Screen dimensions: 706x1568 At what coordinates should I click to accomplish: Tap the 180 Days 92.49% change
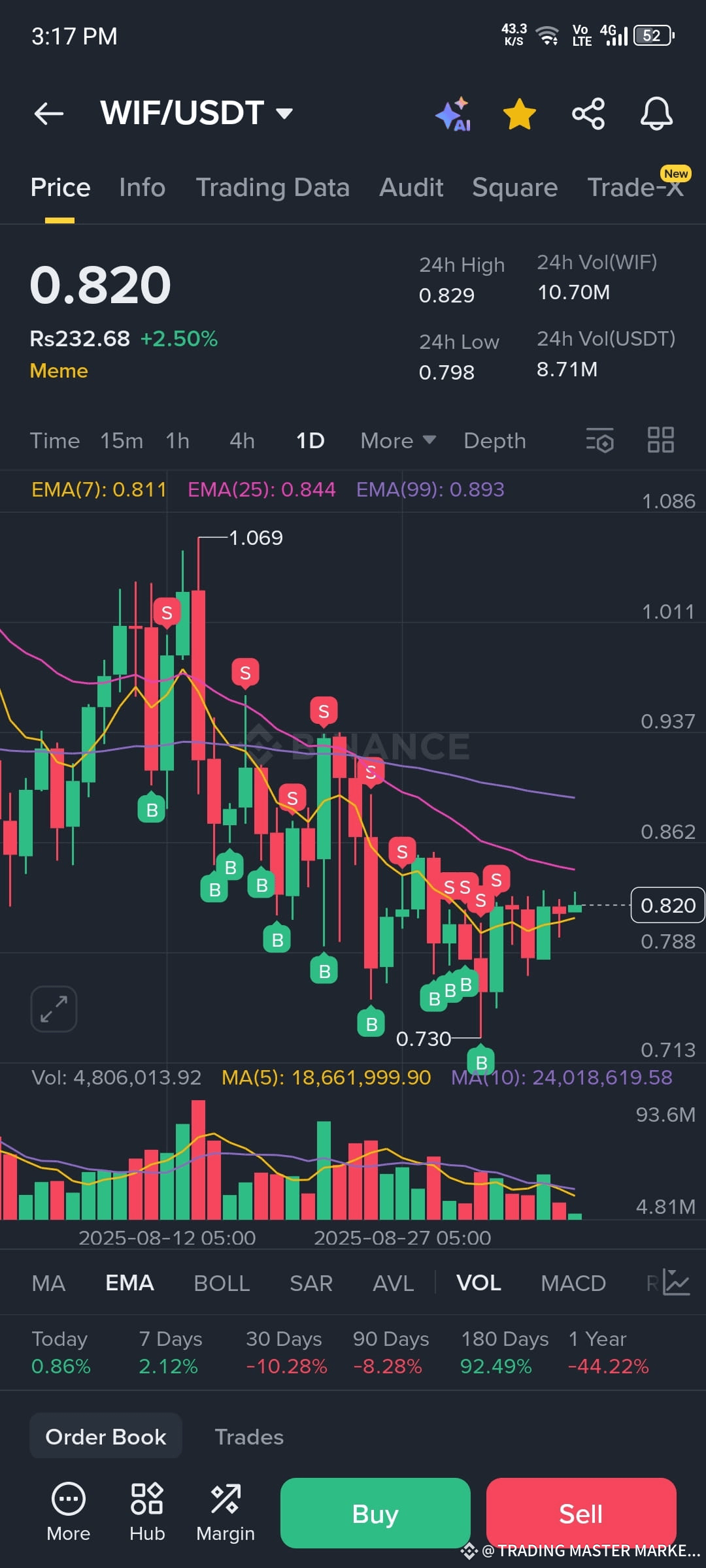505,1352
